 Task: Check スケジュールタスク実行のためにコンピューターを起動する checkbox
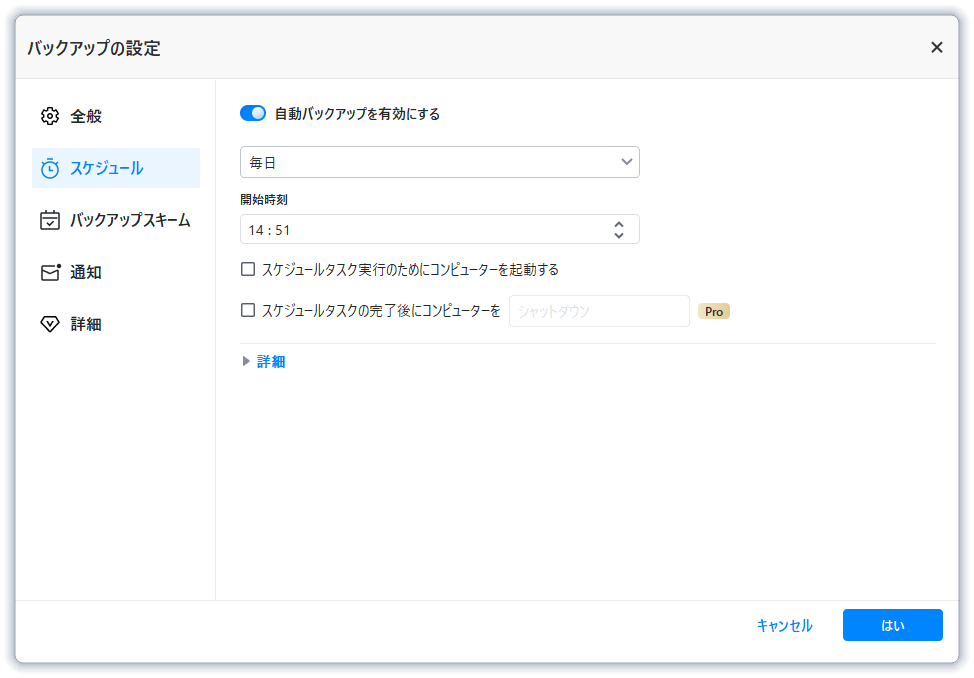[x=248, y=269]
